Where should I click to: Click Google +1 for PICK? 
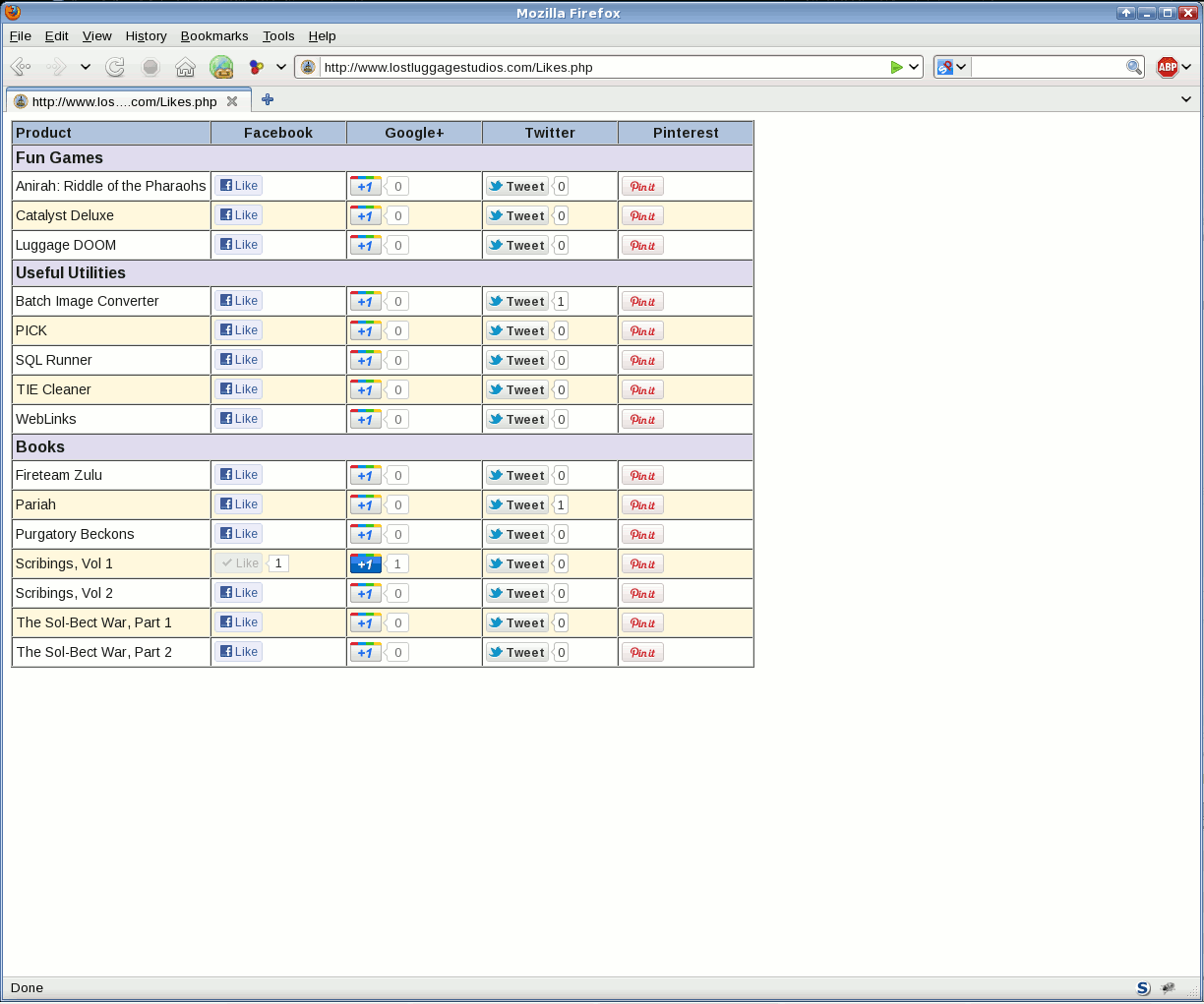366,330
